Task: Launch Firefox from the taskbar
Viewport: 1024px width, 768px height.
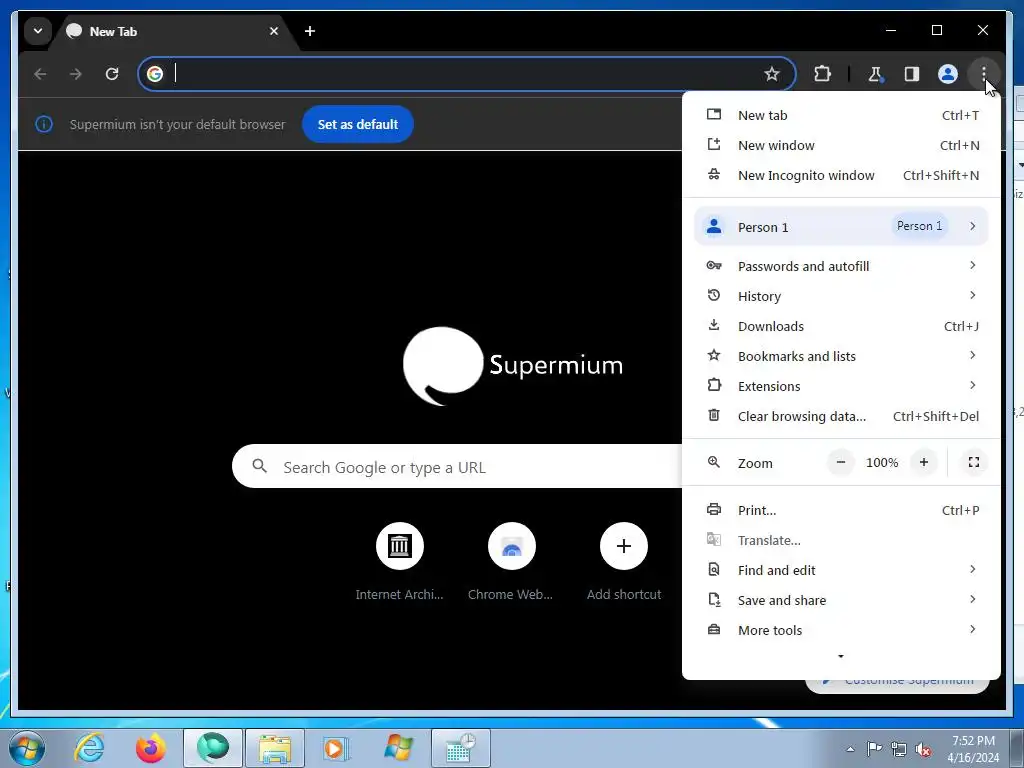Action: (x=151, y=748)
